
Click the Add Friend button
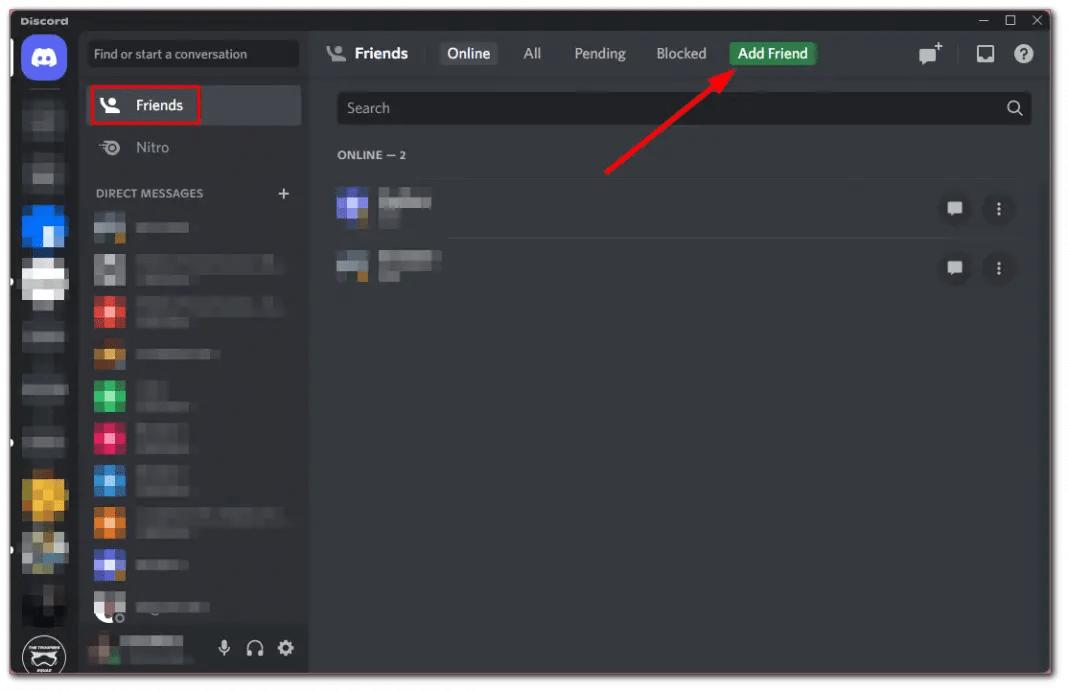[x=772, y=53]
